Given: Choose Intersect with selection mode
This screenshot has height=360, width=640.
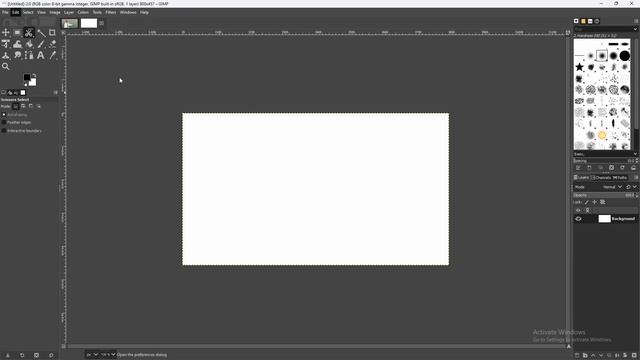Looking at the screenshot, I should (39, 107).
